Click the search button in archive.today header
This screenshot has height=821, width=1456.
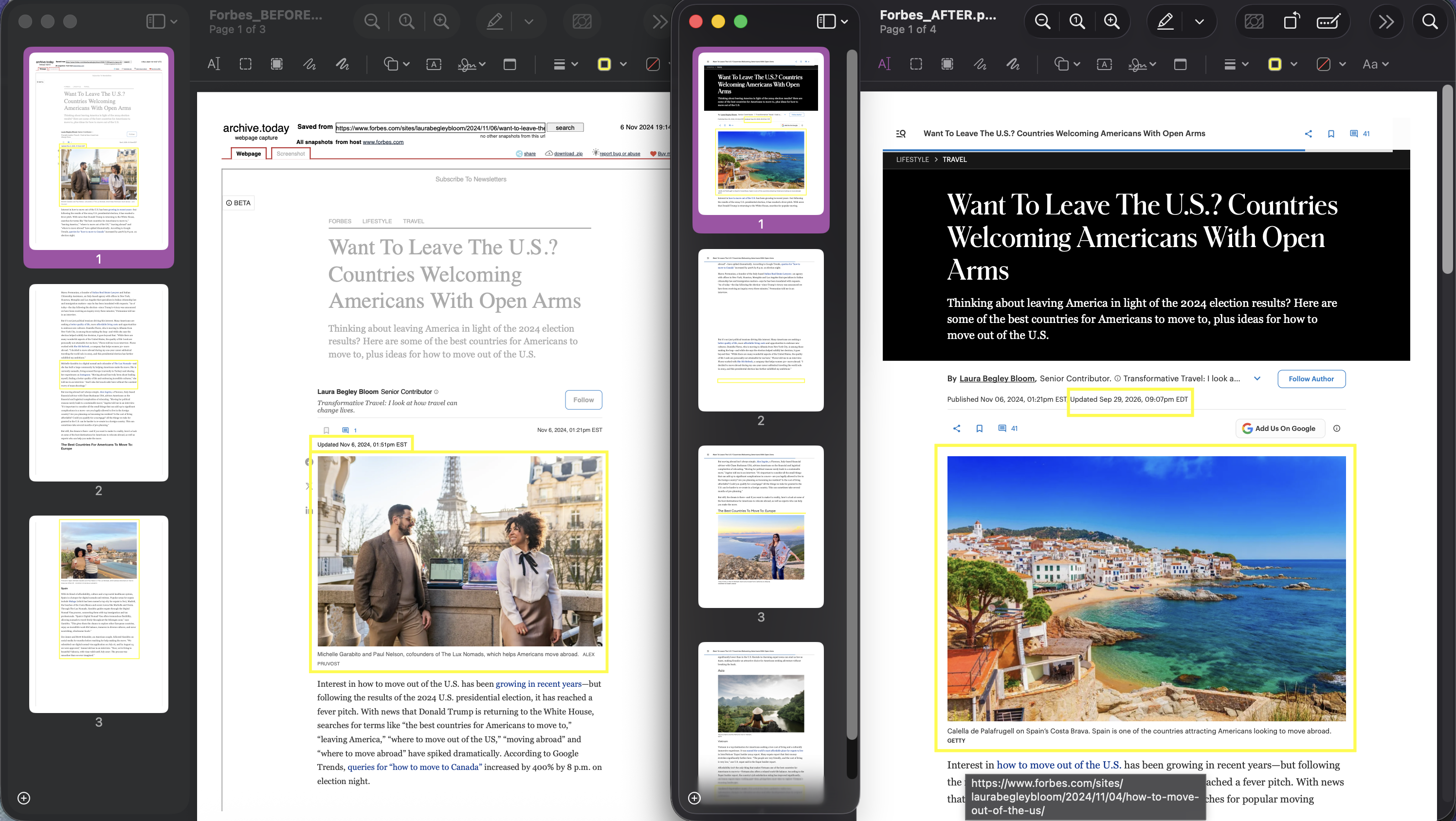tap(564, 128)
